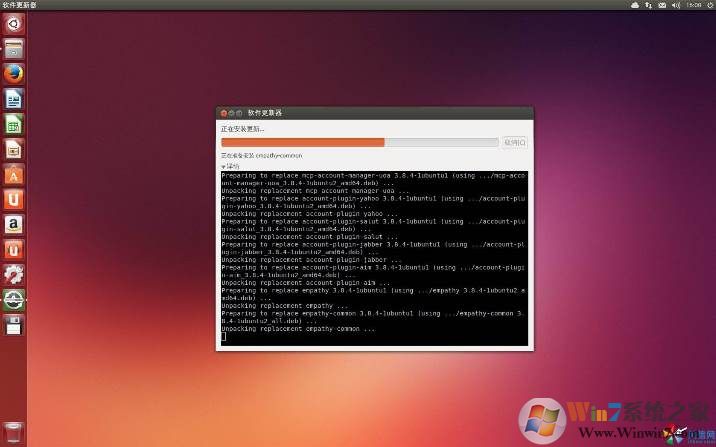Maximize the Software Updater dialog
The width and height of the screenshot is (716, 447).
click(239, 113)
